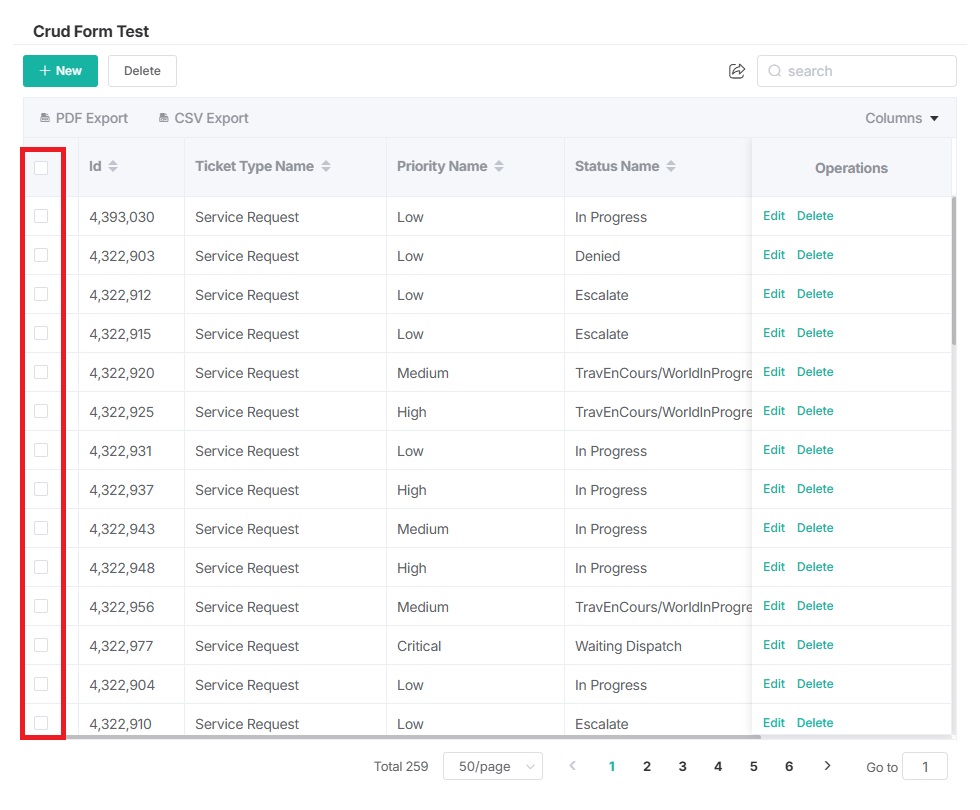Sort by Ticket Type Name arrows
The image size is (980, 810).
tap(326, 166)
